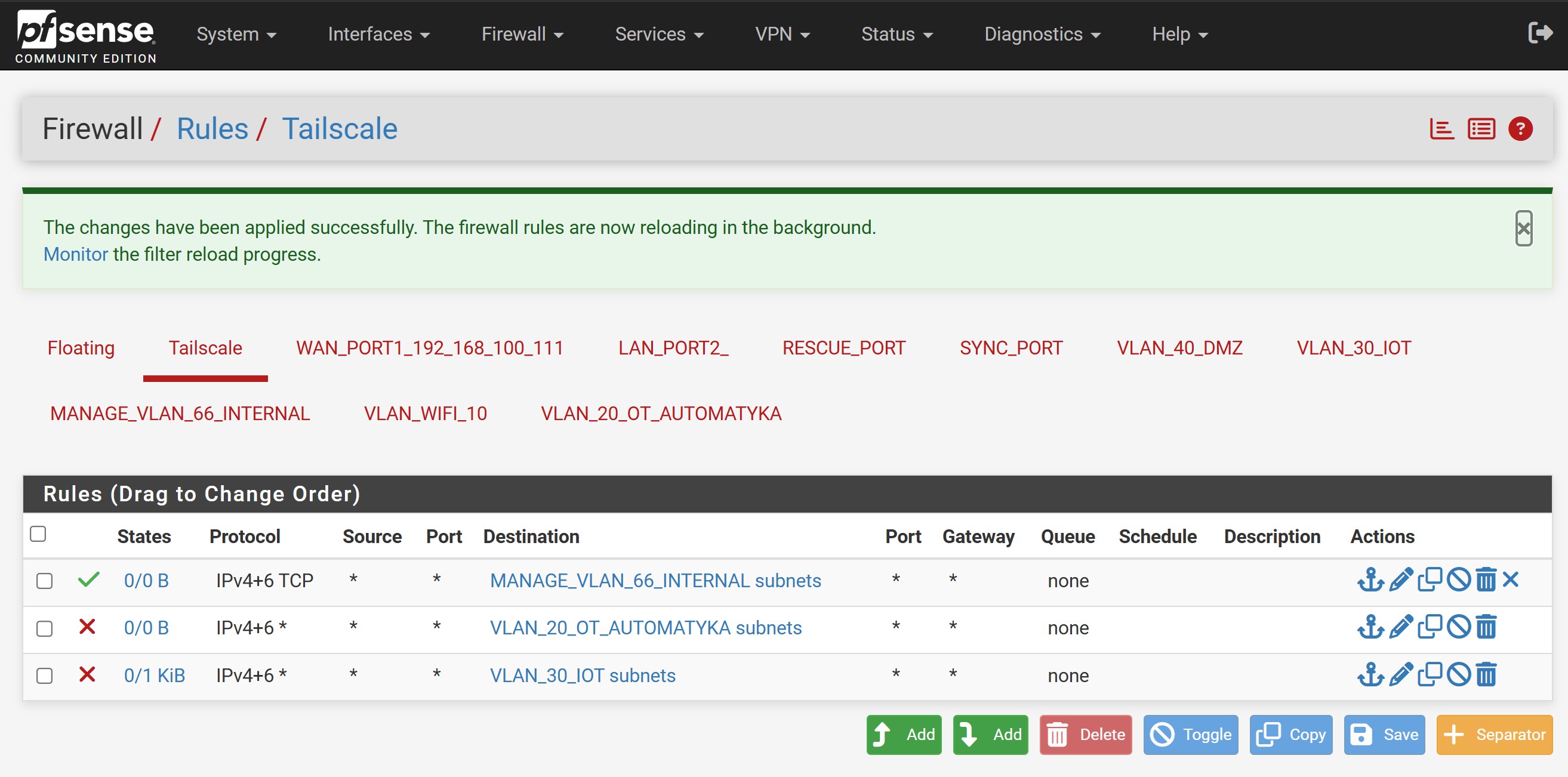Select the Tailscale rules tab
The image size is (1568, 777).
[205, 348]
